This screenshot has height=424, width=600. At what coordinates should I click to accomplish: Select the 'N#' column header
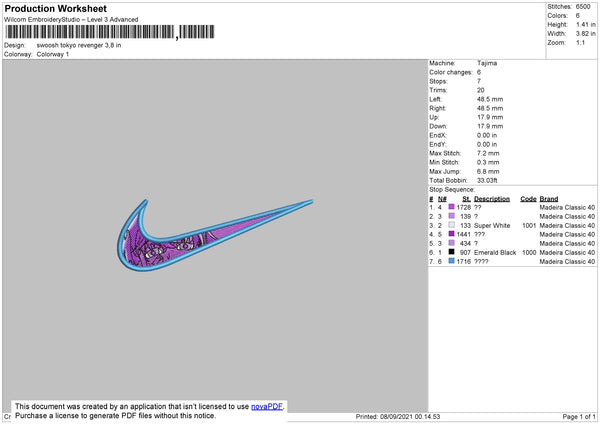click(x=442, y=199)
